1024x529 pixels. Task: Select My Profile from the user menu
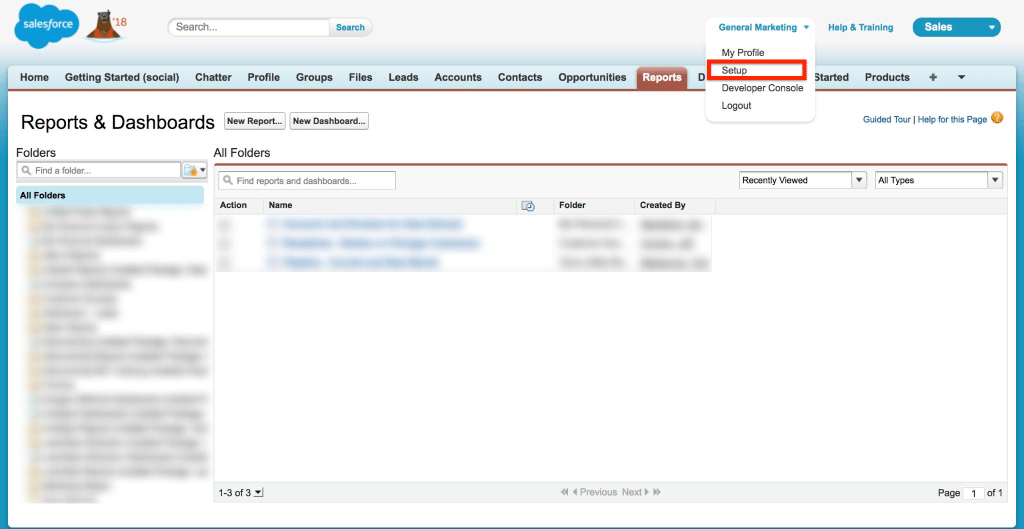click(x=743, y=52)
